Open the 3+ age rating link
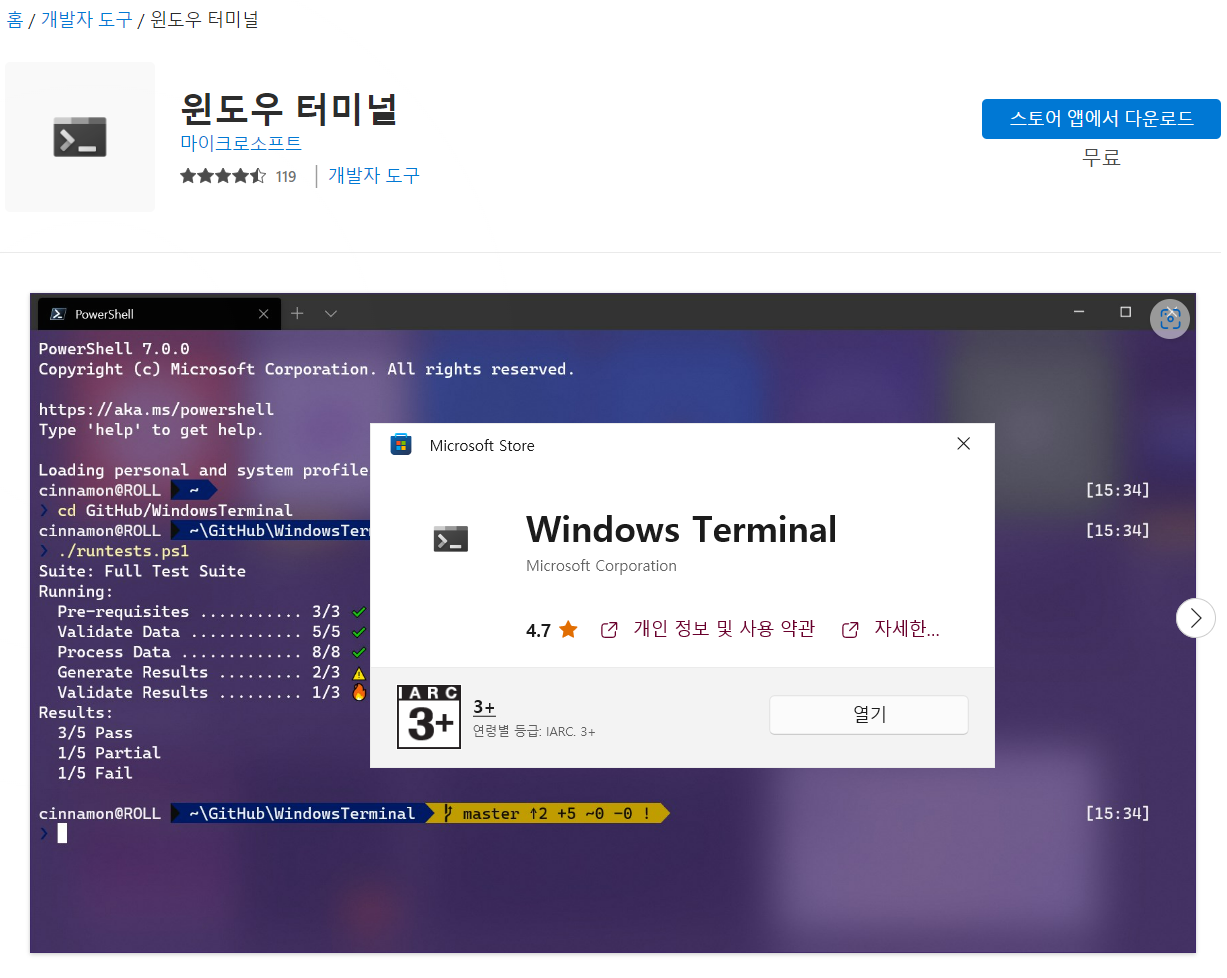Viewport: 1227px width, 978px height. coord(484,707)
